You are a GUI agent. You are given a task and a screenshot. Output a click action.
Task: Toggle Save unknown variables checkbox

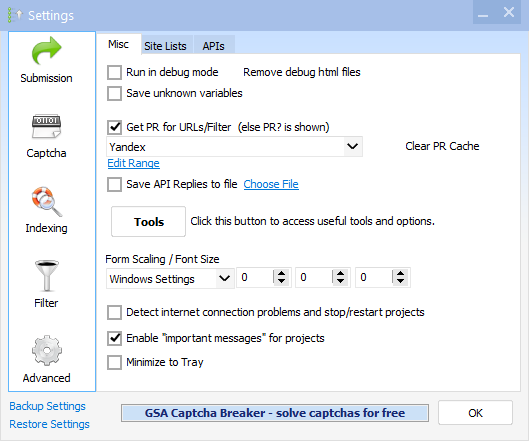point(114,93)
